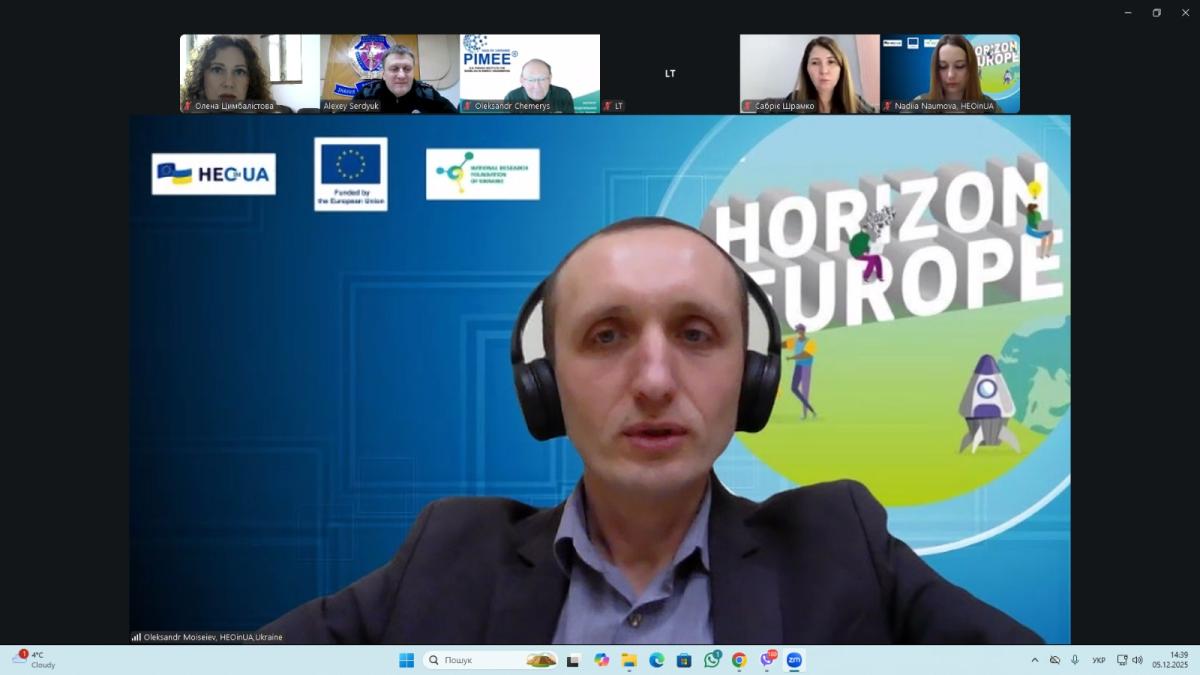
Task: Click the OneDrive cloud status icon
Action: [1055, 660]
